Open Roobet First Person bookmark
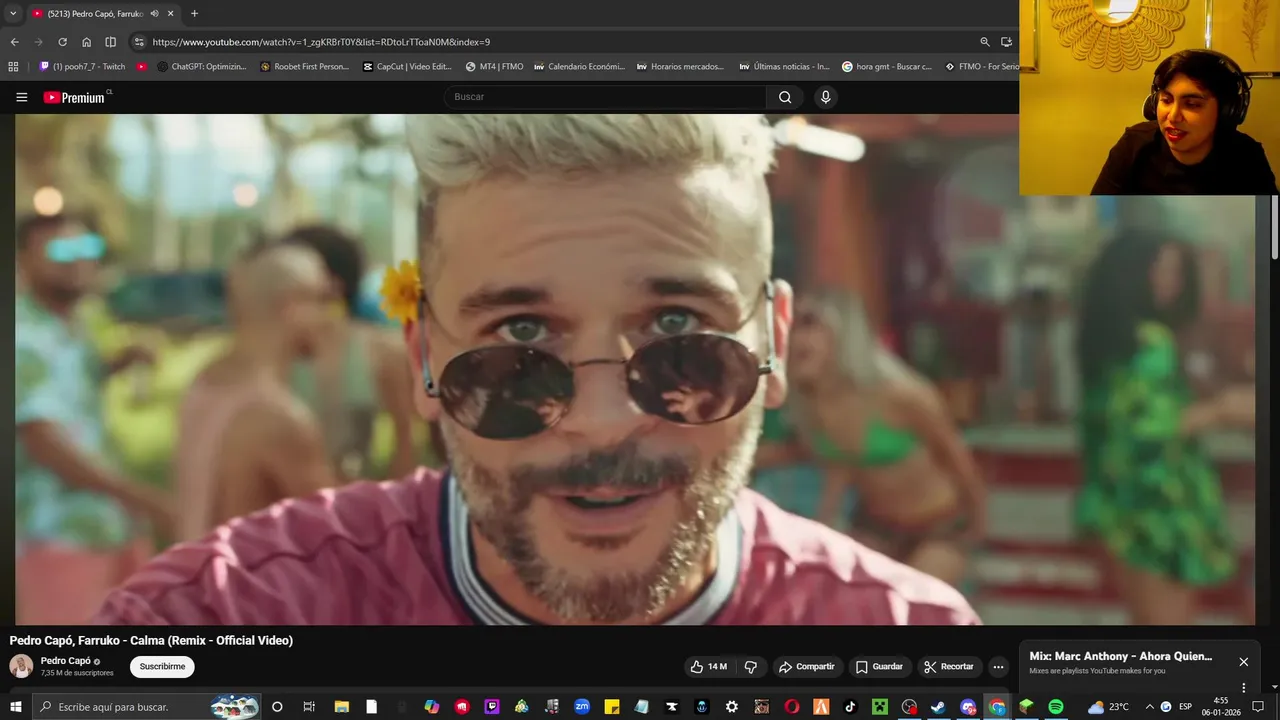The width and height of the screenshot is (1280, 720). coord(305,67)
